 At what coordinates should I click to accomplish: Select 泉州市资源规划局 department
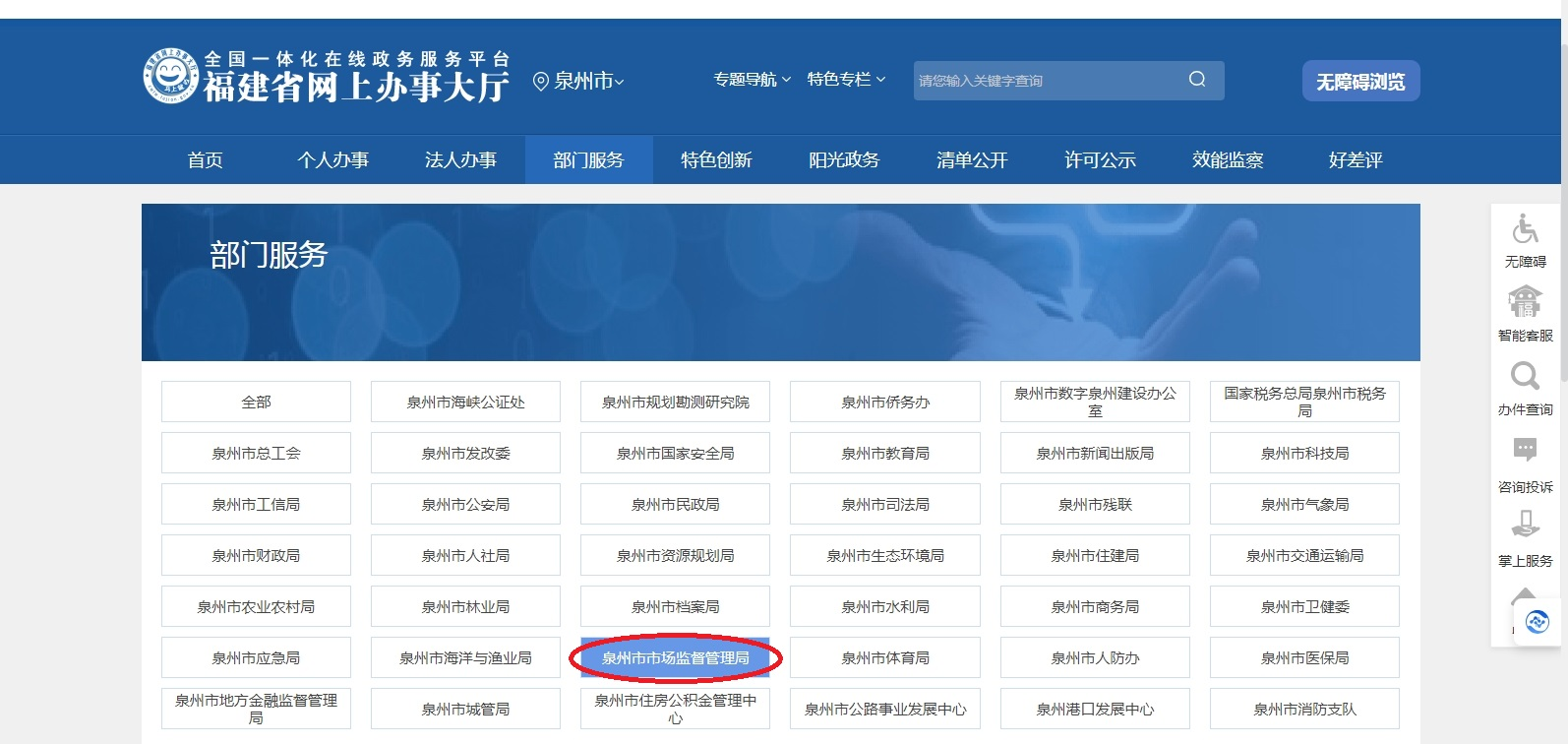[x=675, y=555]
